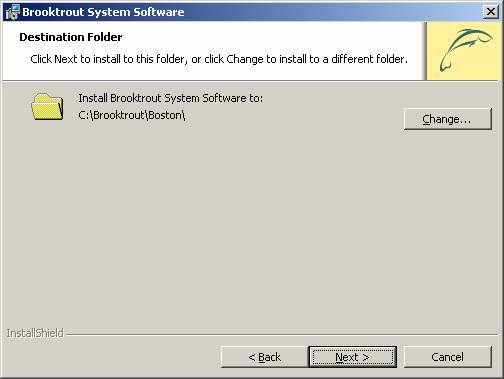The width and height of the screenshot is (504, 379).
Task: Click the C:\Brooktrout\Boston\ install path text
Action: [132, 115]
